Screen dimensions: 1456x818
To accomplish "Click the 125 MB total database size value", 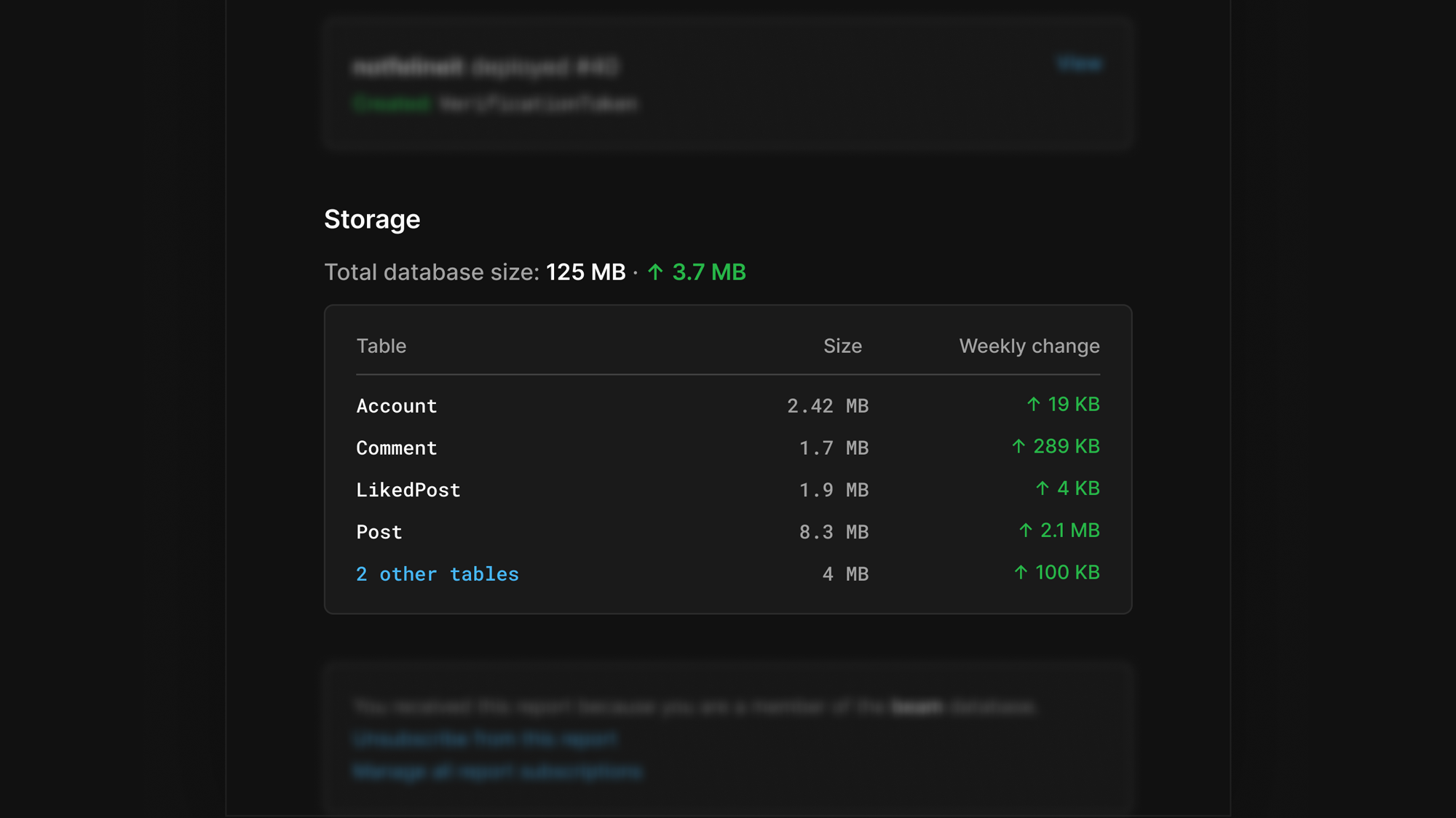I will (x=585, y=272).
